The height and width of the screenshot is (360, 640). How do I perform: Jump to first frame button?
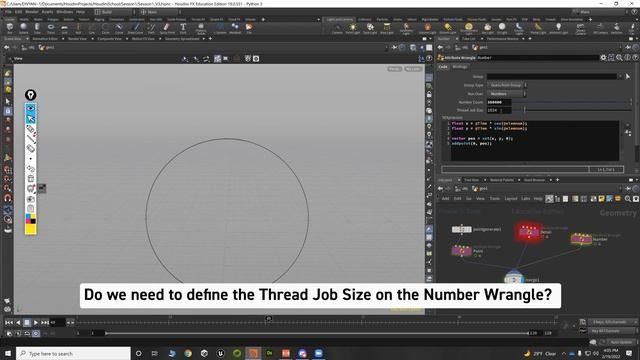(x=9, y=322)
